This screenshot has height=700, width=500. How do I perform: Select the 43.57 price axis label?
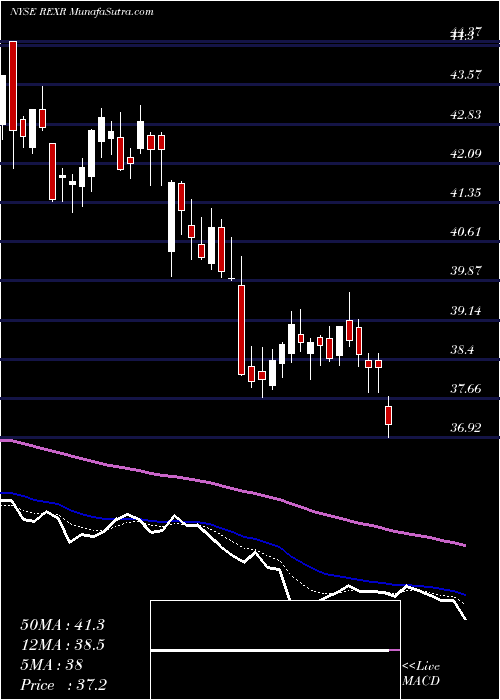coord(466,74)
